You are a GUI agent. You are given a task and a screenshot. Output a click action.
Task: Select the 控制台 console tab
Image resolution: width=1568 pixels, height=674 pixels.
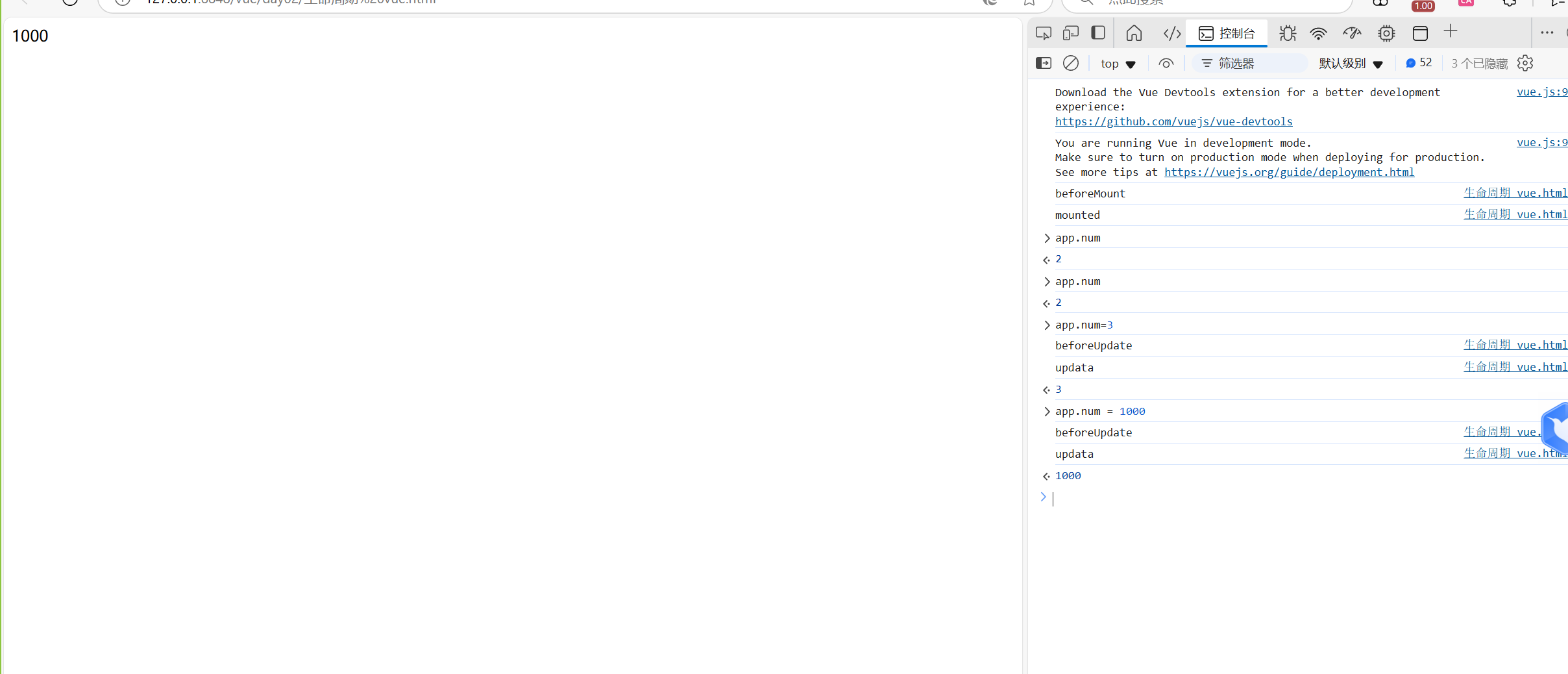click(x=1227, y=33)
